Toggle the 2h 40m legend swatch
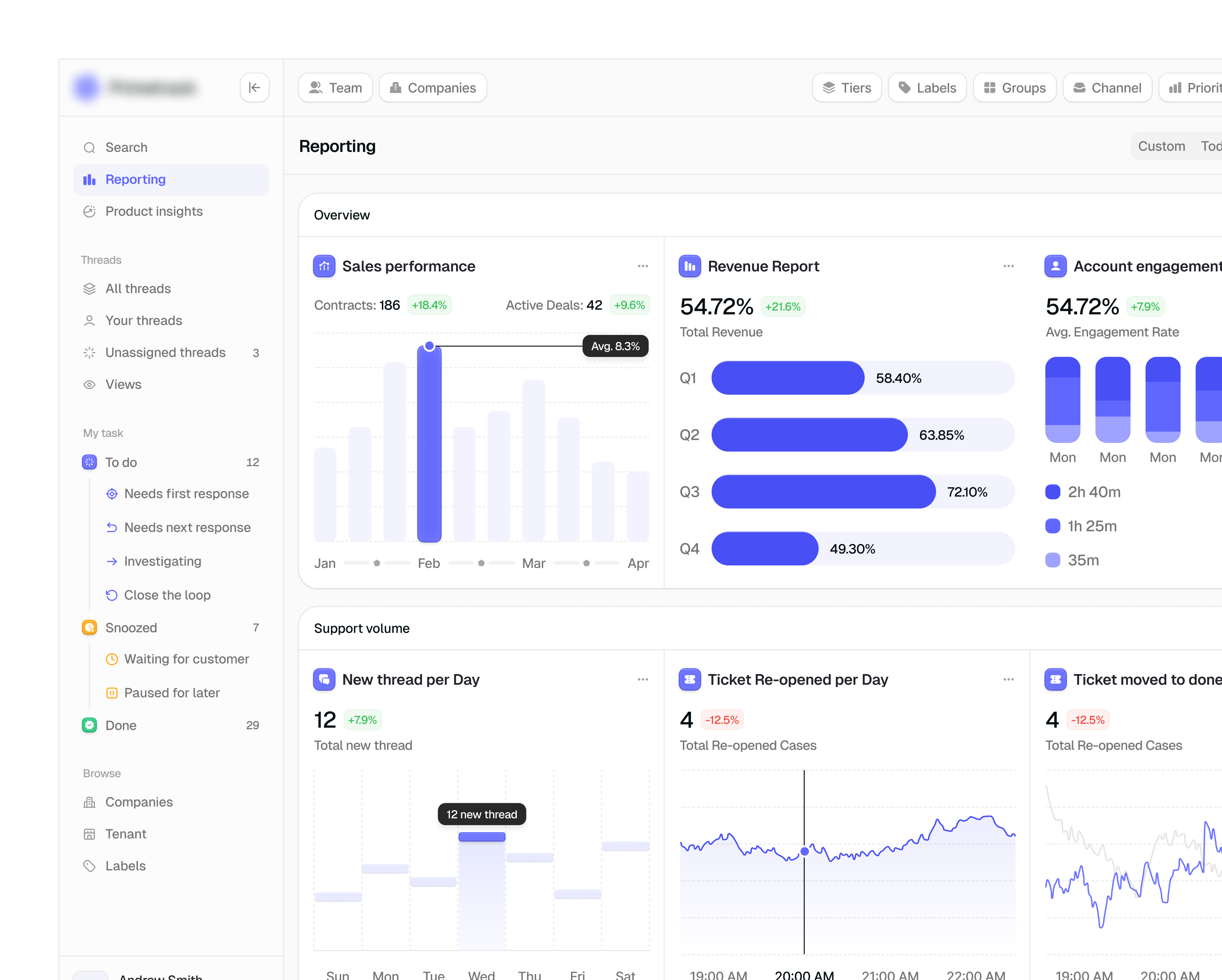The width and height of the screenshot is (1222, 980). coord(1053,492)
